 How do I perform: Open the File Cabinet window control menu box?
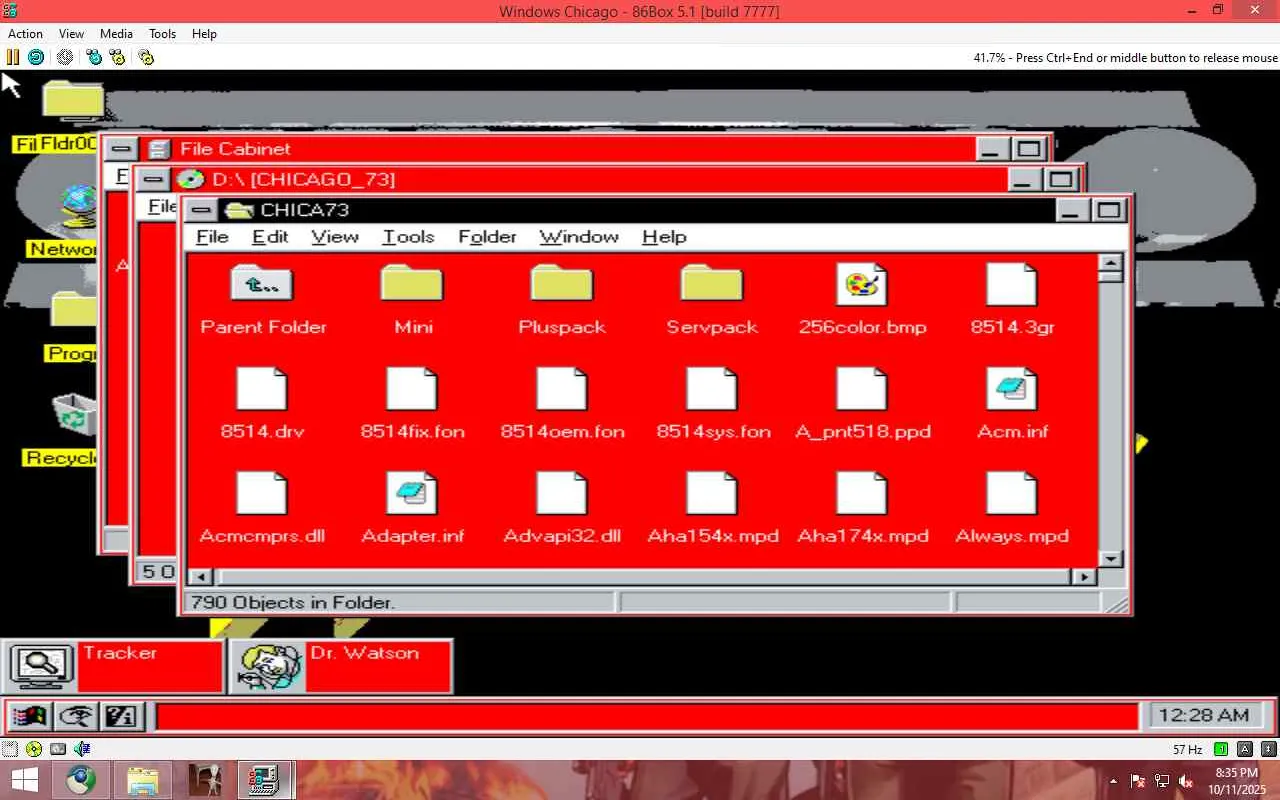click(x=121, y=150)
